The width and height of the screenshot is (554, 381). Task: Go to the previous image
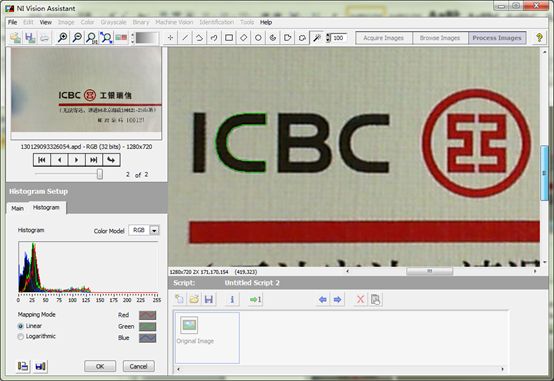click(59, 160)
